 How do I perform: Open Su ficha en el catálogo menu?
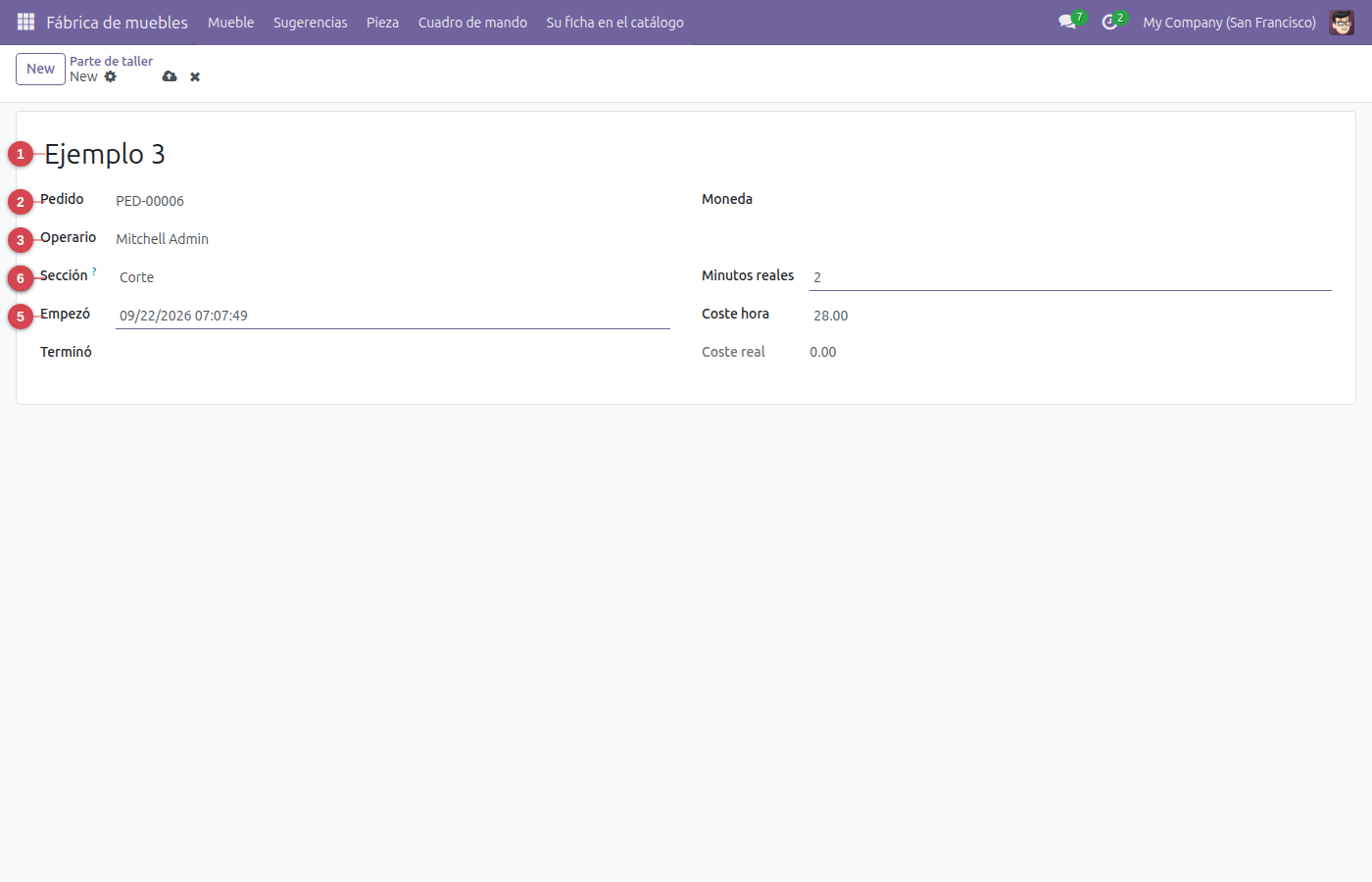coord(615,22)
